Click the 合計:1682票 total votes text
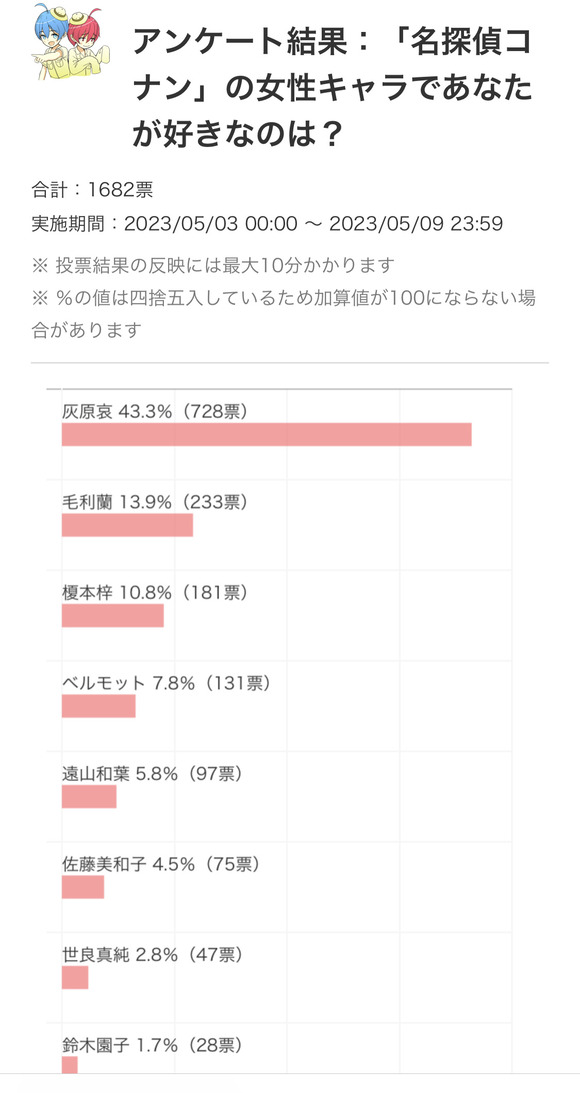This screenshot has width=580, height=1093. click(x=92, y=189)
